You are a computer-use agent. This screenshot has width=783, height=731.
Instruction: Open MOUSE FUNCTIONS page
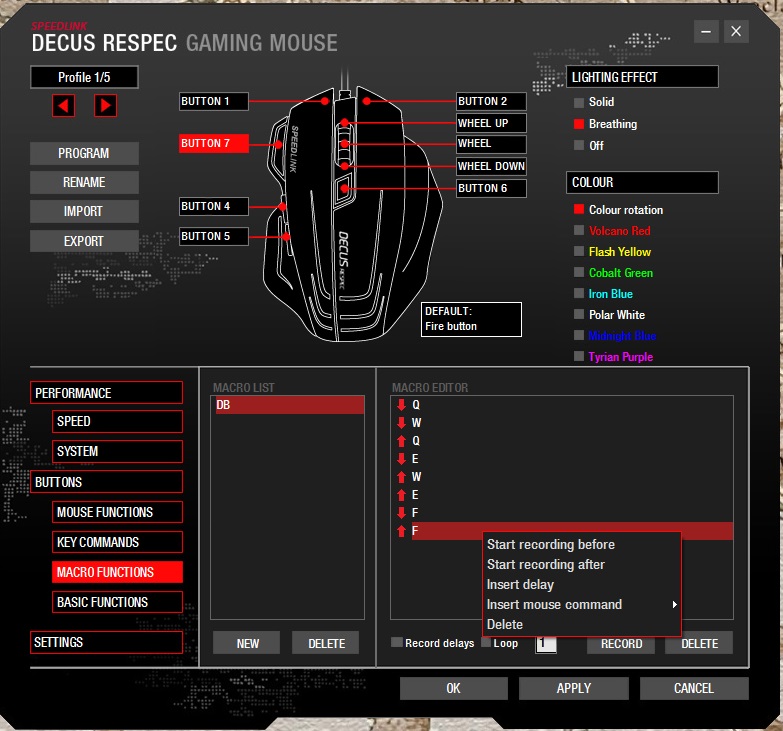(117, 512)
